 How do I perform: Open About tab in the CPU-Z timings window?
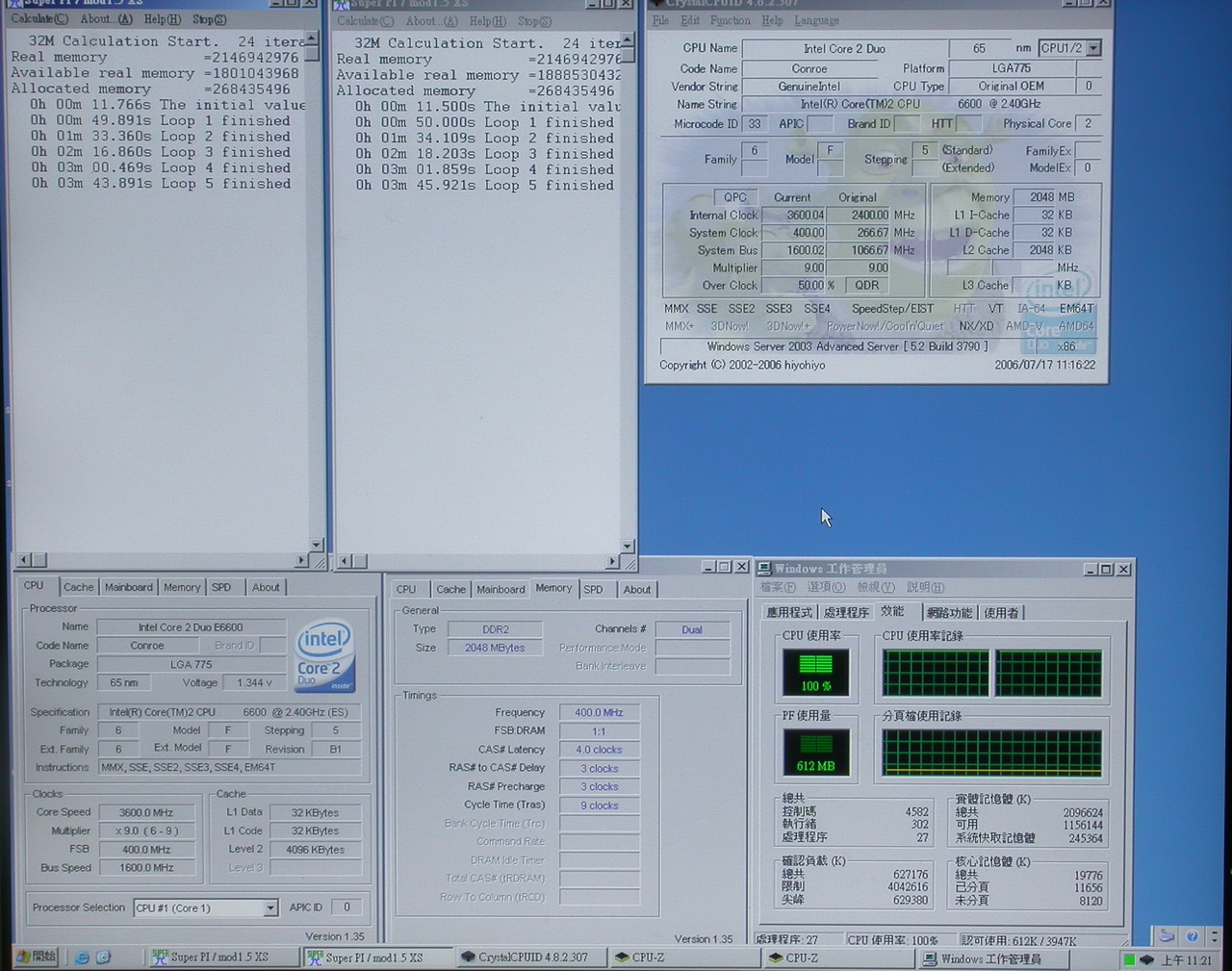tap(637, 589)
